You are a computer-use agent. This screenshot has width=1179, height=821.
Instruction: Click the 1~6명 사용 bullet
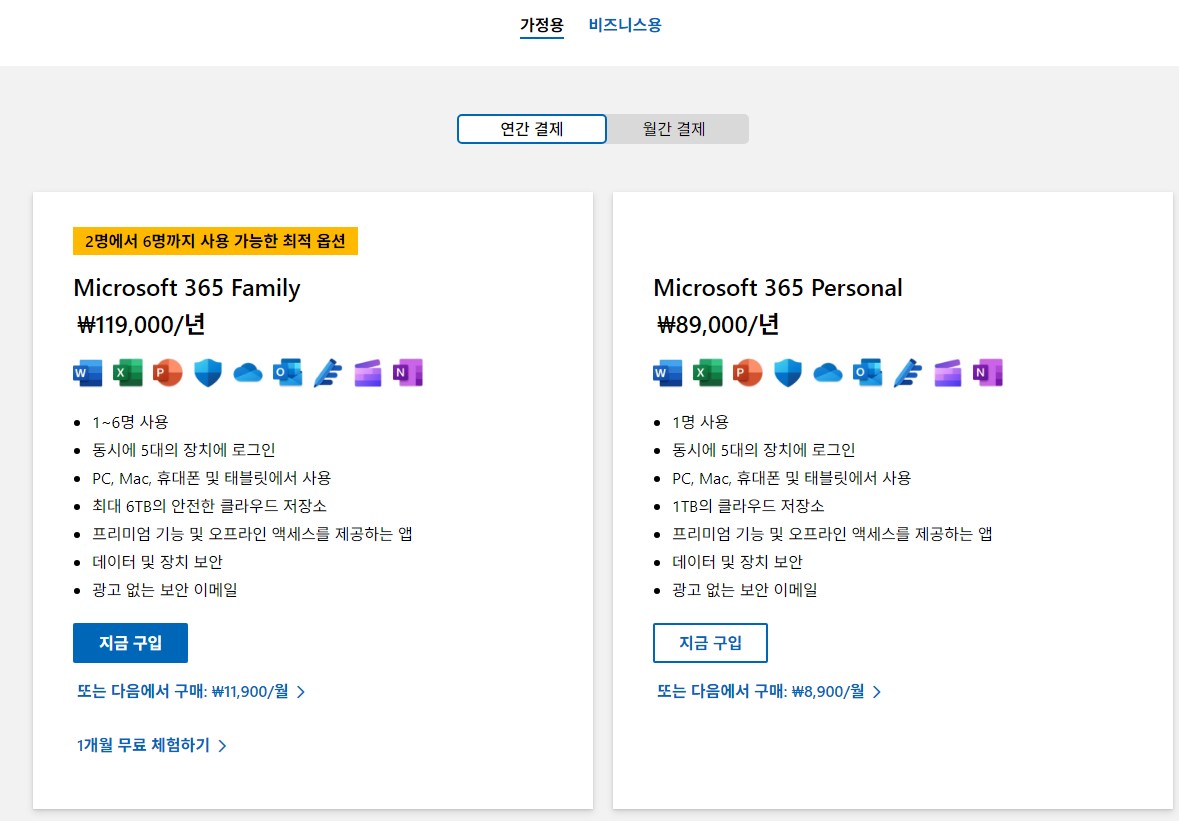coord(130,422)
